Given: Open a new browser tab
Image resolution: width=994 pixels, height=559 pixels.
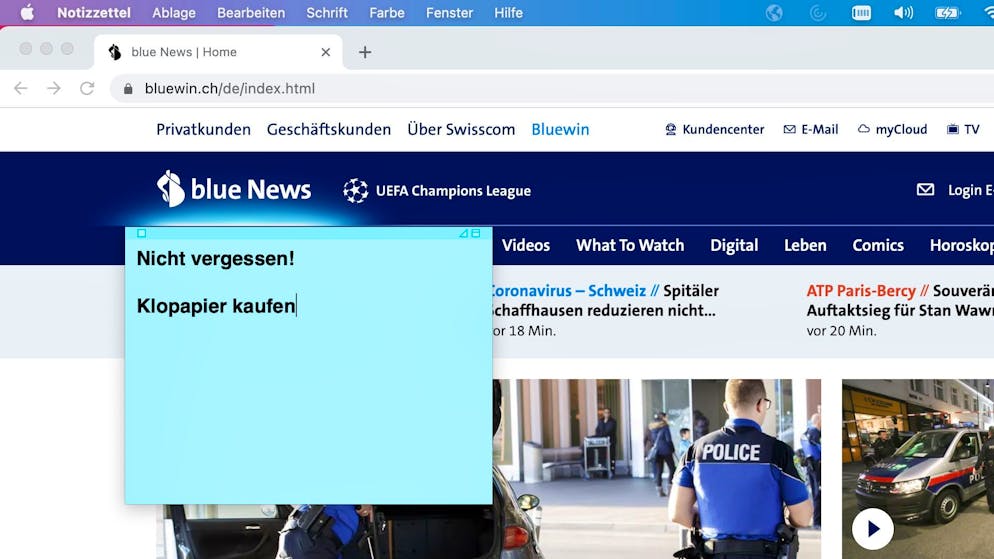Looking at the screenshot, I should pos(365,52).
